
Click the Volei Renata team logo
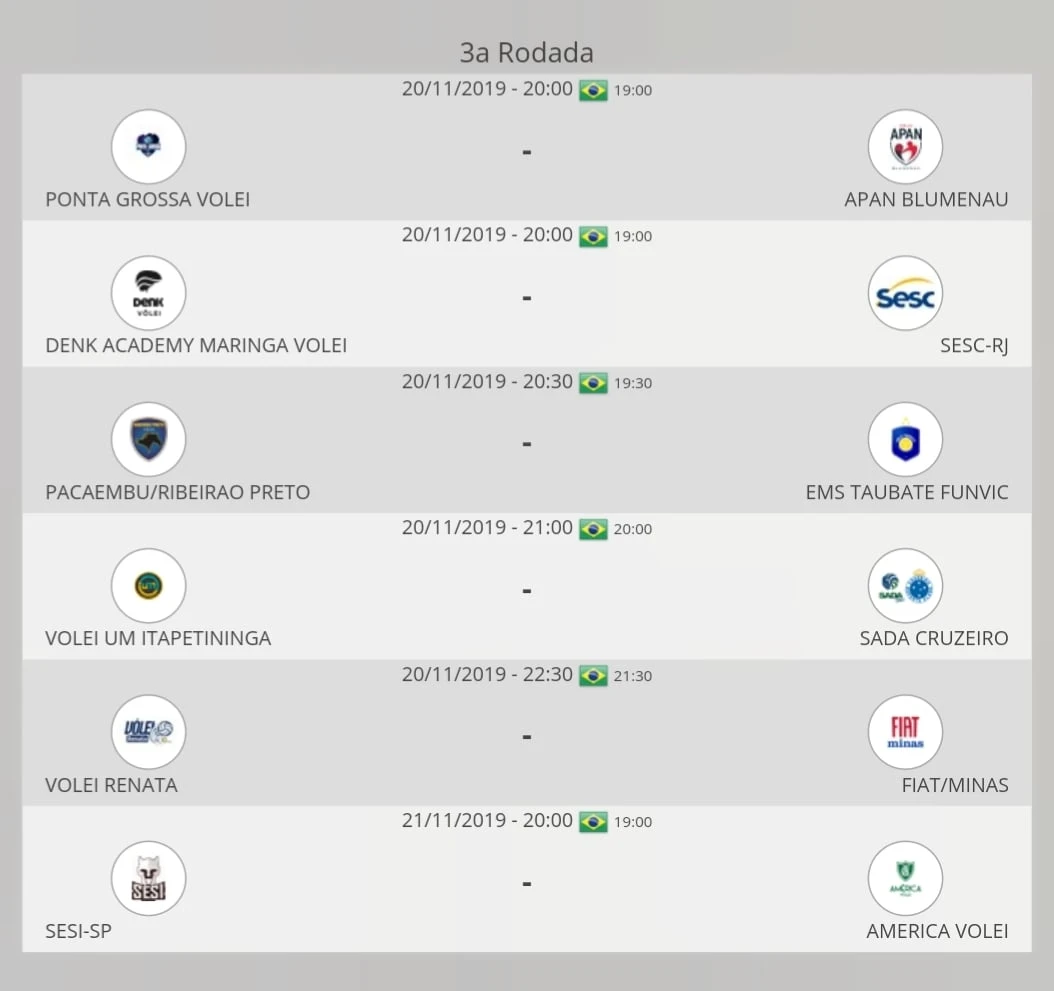click(149, 732)
